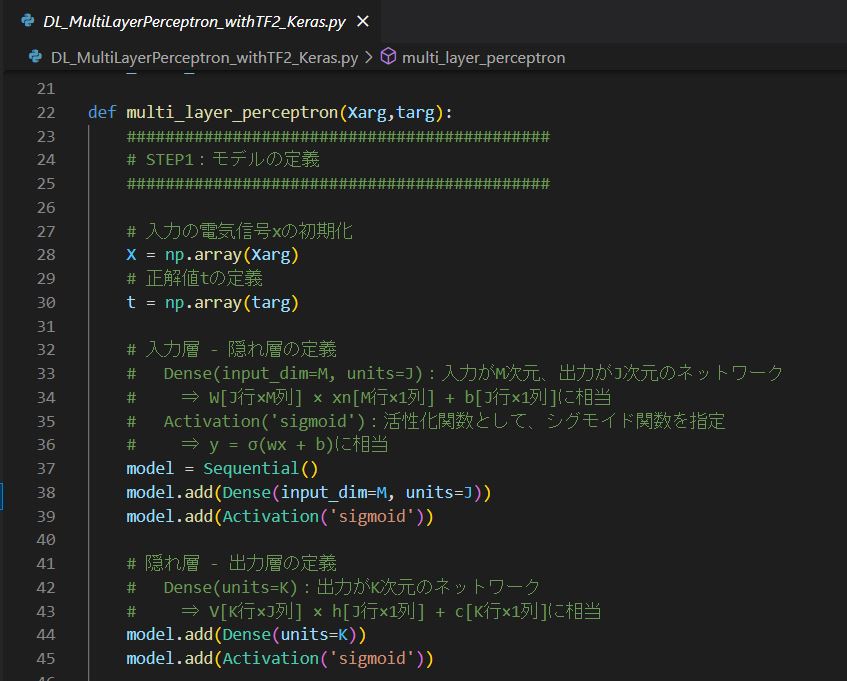Click 'Sequential()' on line 37
Image resolution: width=847 pixels, height=681 pixels.
tap(260, 468)
